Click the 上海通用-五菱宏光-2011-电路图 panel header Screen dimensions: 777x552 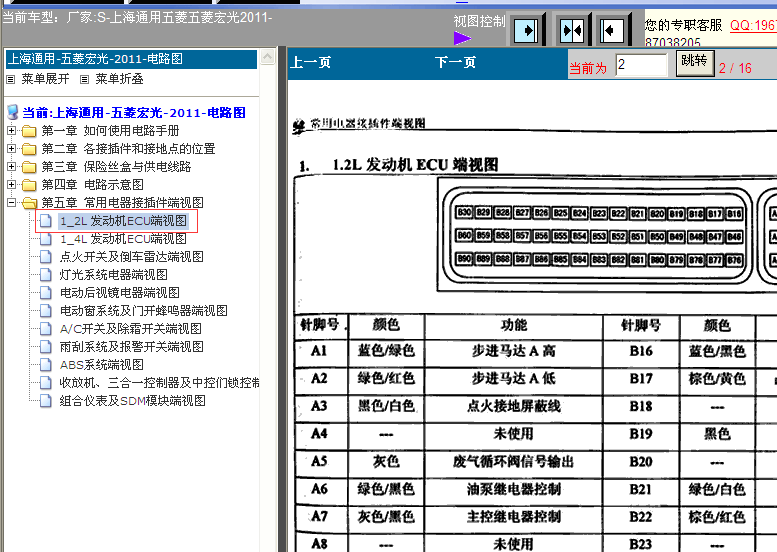click(x=131, y=59)
